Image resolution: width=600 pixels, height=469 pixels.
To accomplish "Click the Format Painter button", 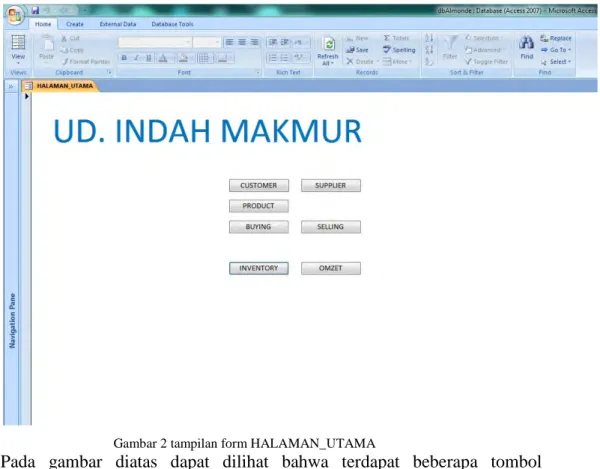I will tap(86, 61).
